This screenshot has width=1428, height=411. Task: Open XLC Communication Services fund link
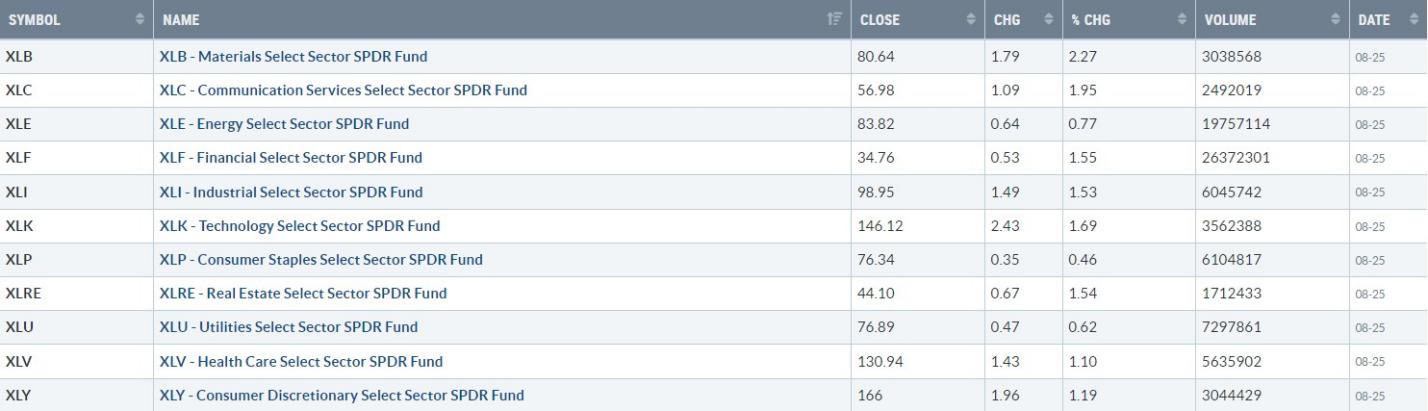343,90
